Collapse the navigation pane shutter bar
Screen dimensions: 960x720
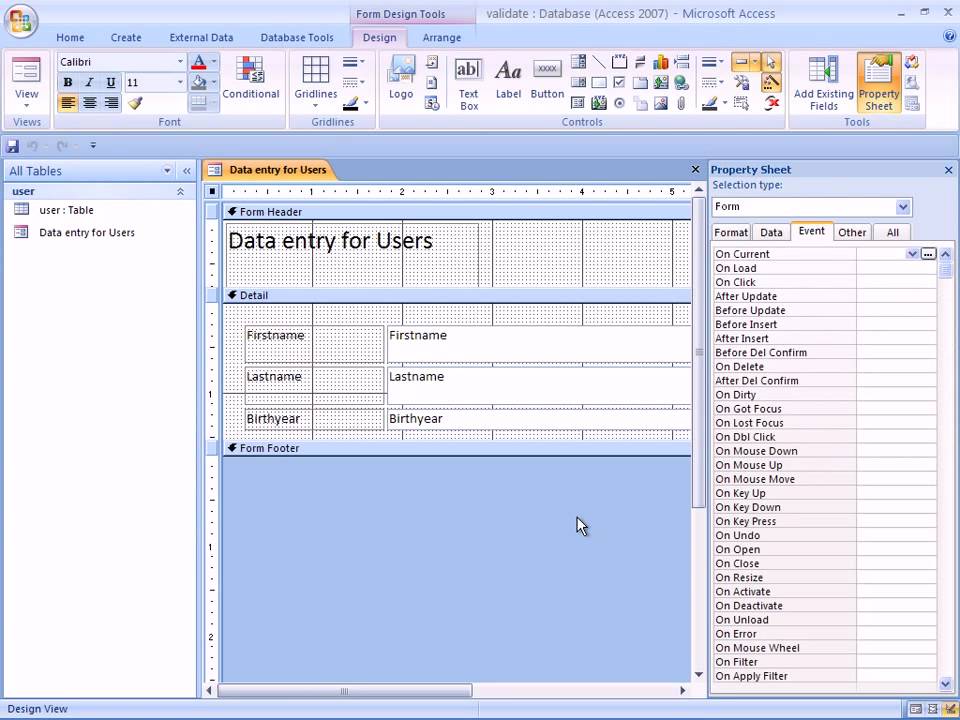click(187, 171)
